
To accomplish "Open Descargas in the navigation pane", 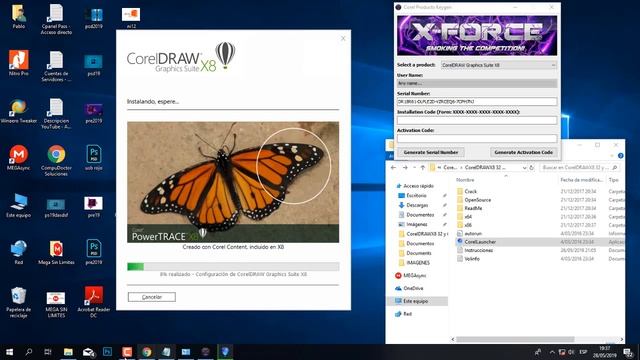I will point(417,205).
